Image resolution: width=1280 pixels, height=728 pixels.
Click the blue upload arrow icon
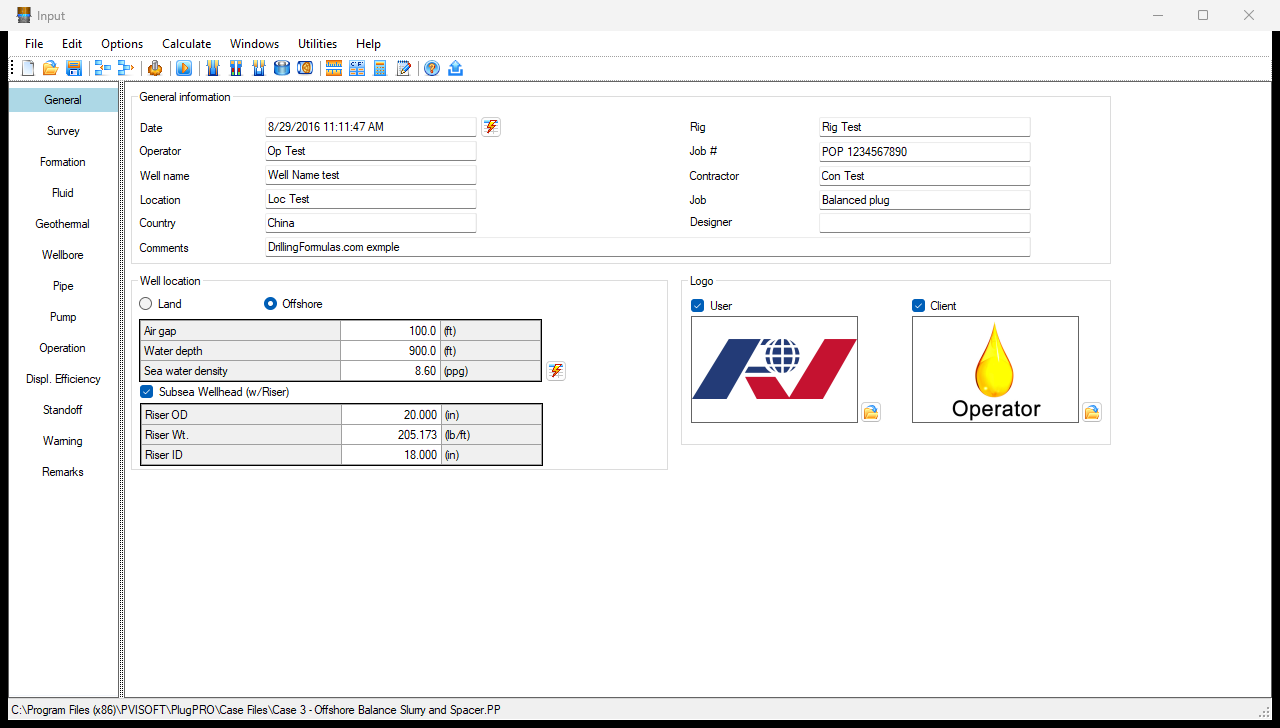[x=455, y=68]
